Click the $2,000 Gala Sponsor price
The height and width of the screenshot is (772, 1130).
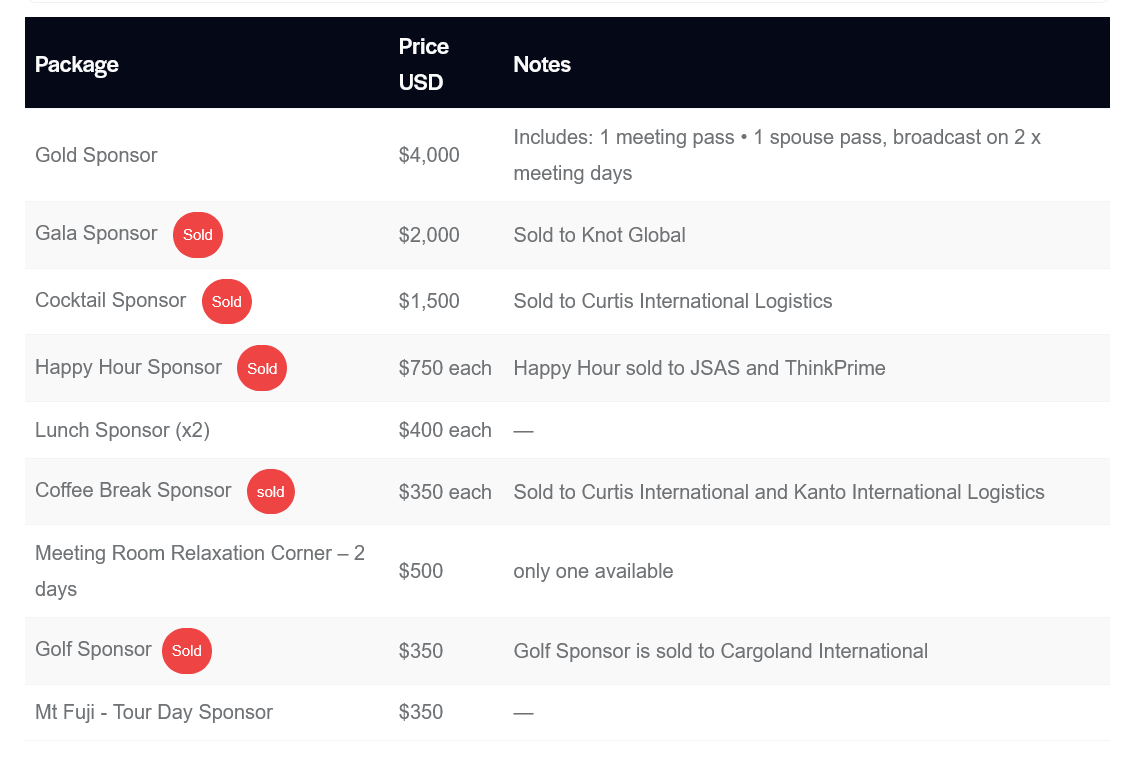click(429, 235)
